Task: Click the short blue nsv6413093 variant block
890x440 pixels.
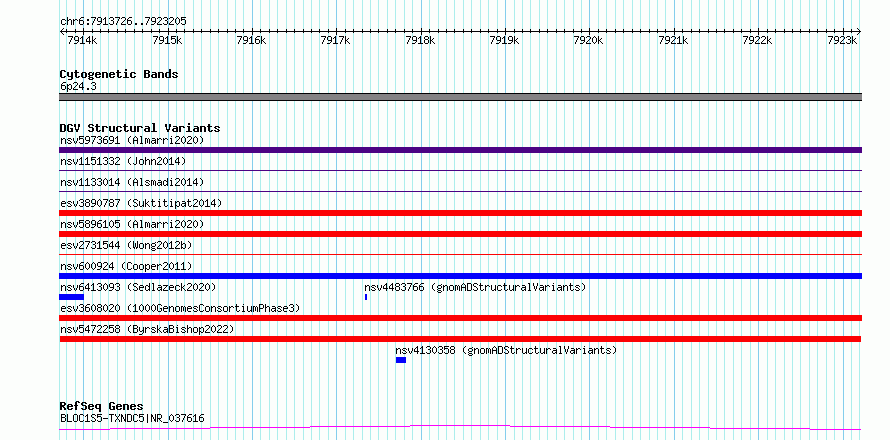Action: 72,297
